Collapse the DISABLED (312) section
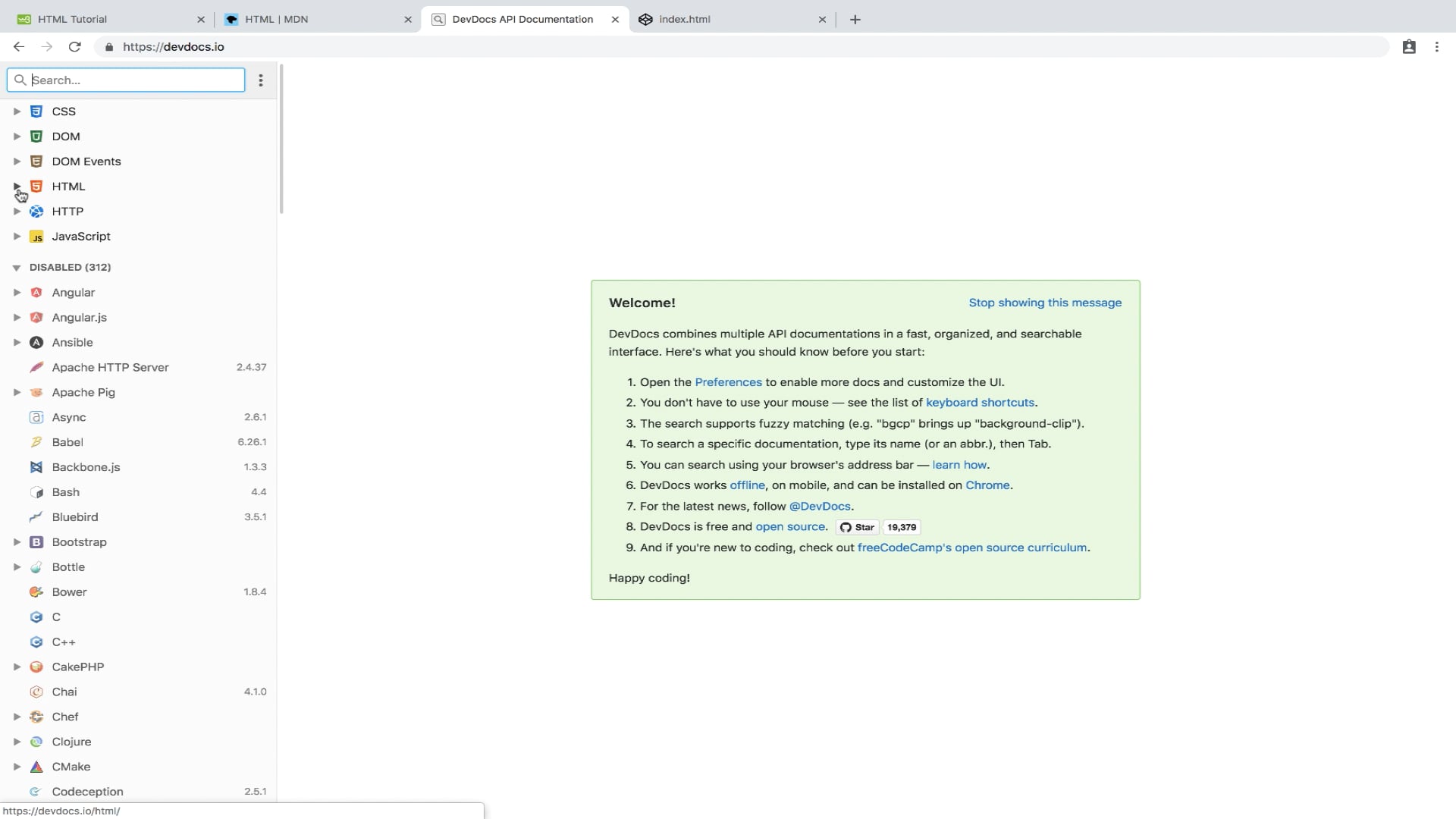The image size is (1456, 819). coord(17,268)
